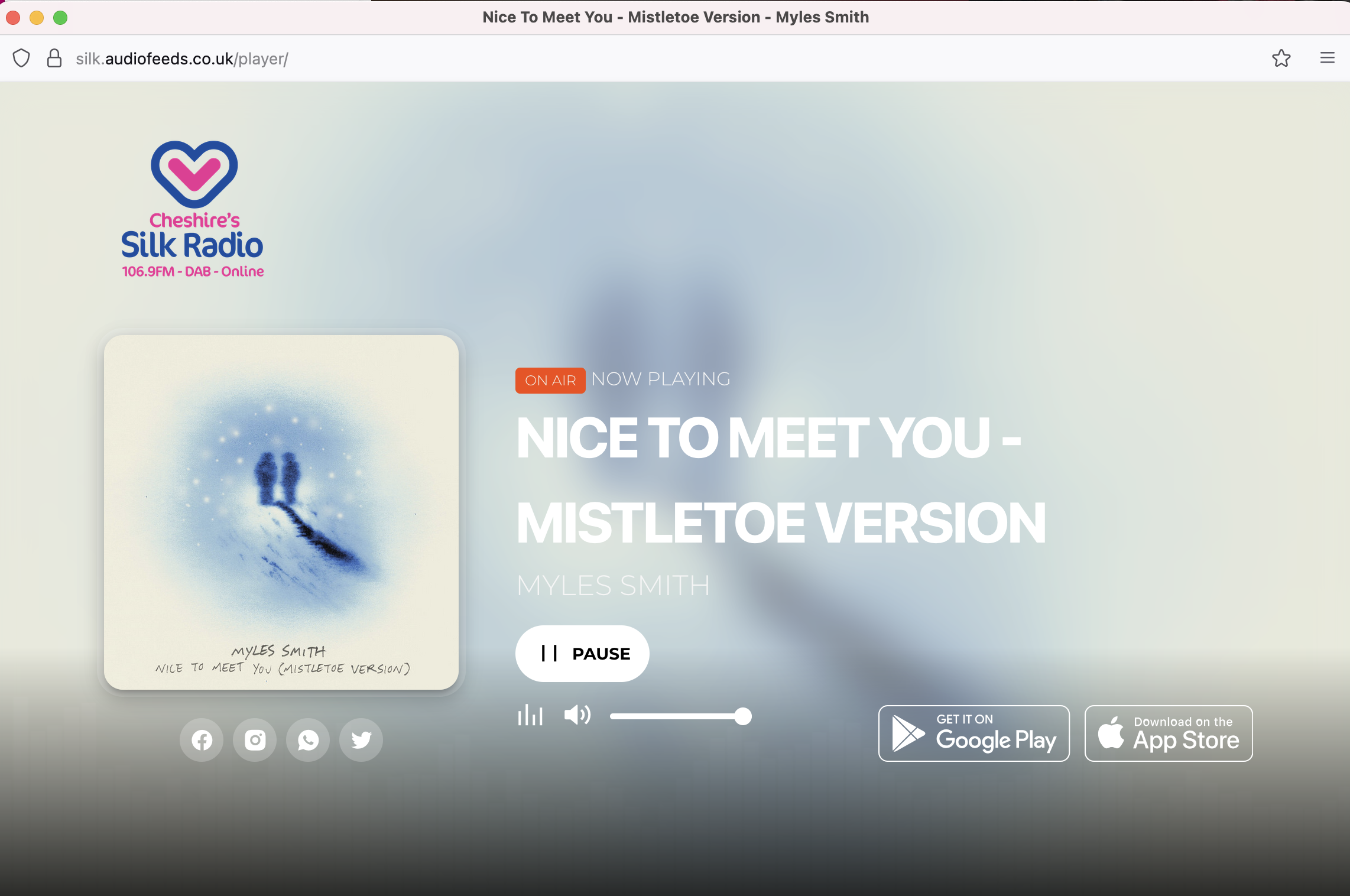Minimize the window with yellow button
Viewport: 1350px width, 896px height.
37,18
